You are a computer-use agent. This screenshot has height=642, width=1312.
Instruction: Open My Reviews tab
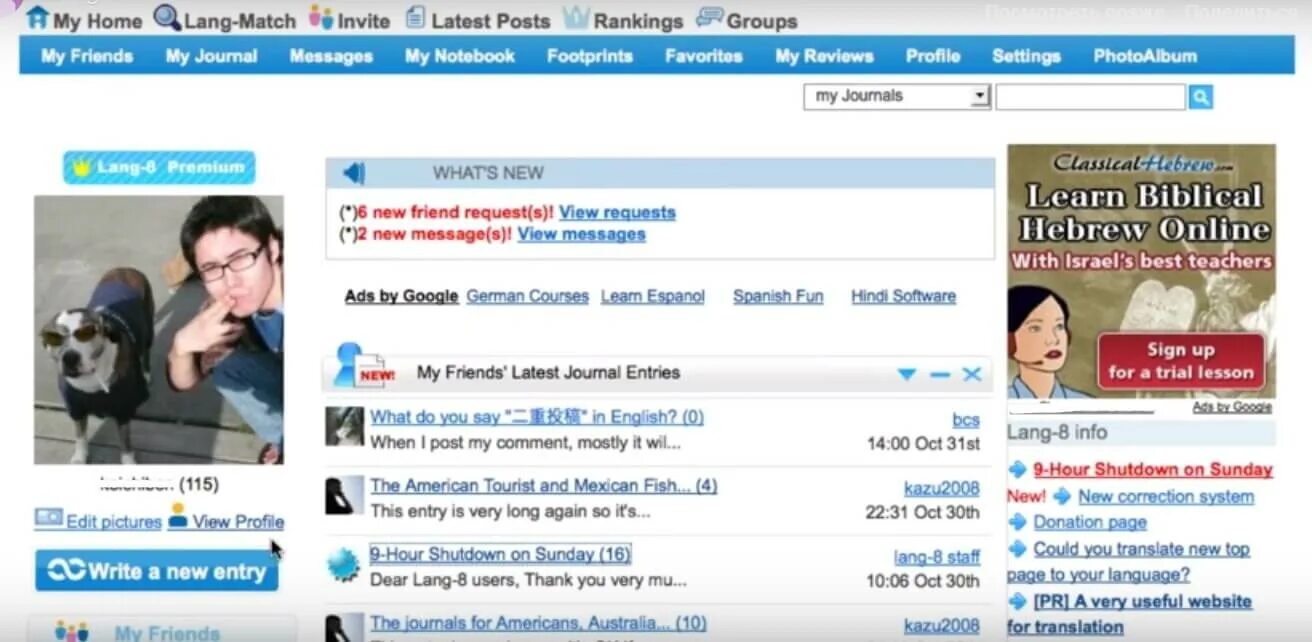pyautogui.click(x=824, y=56)
